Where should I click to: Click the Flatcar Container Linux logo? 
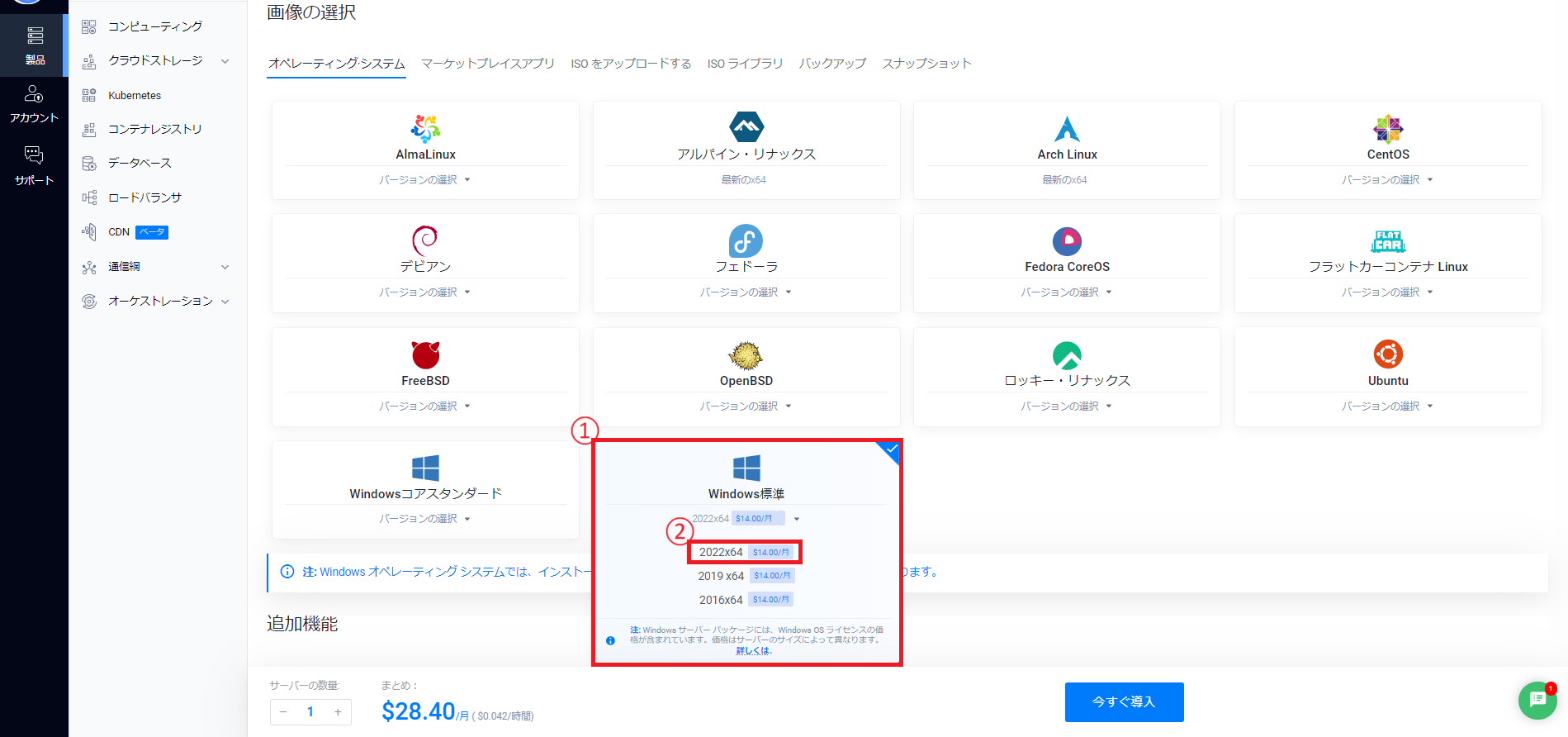tap(1388, 241)
